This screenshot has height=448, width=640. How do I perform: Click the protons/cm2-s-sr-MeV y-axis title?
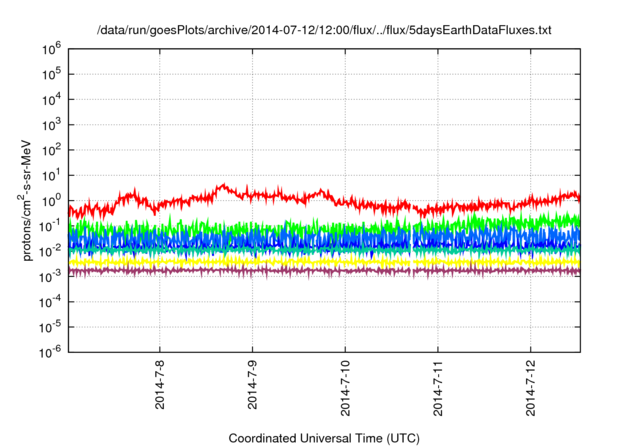tap(26, 200)
